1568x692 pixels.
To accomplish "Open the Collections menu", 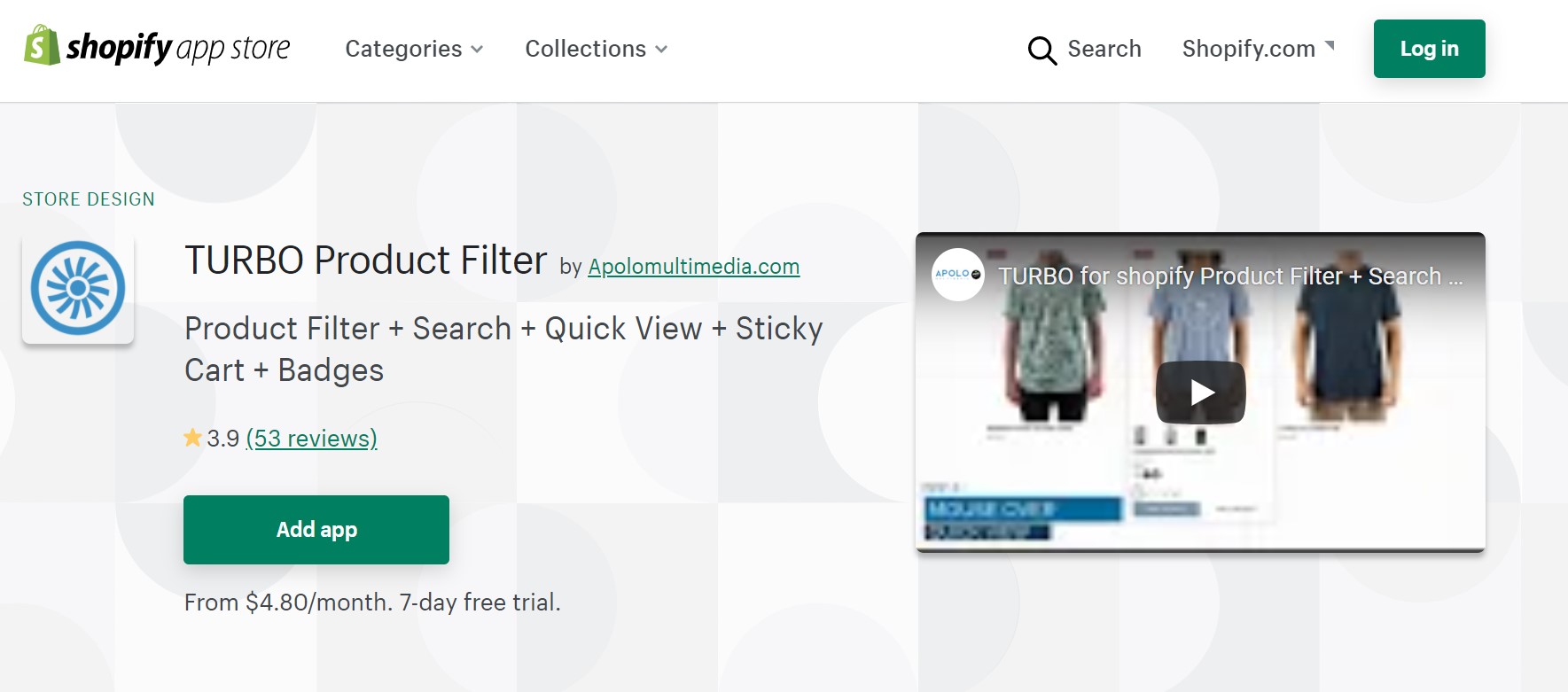I will tap(585, 49).
